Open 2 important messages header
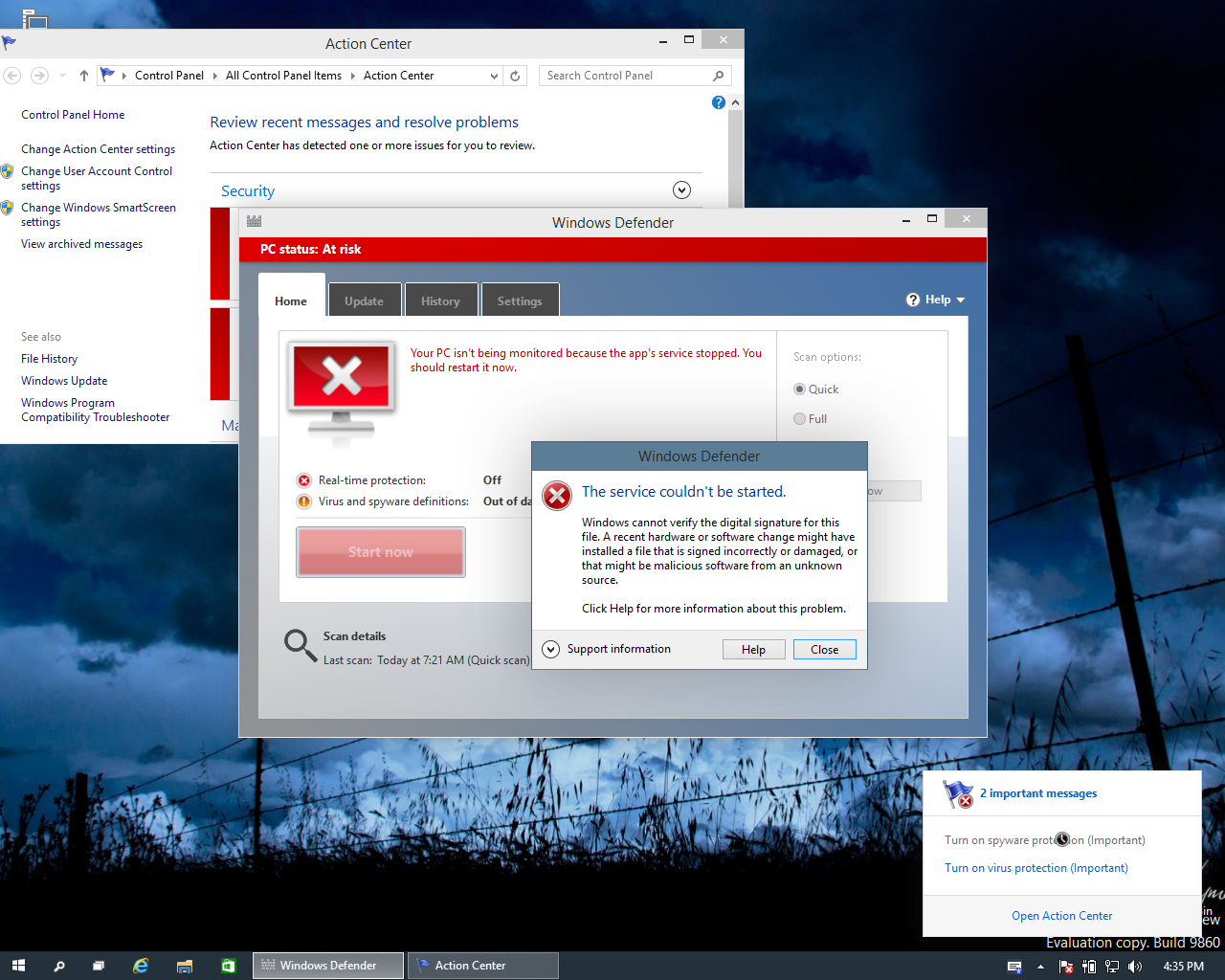The width and height of the screenshot is (1225, 980). coord(1038,793)
